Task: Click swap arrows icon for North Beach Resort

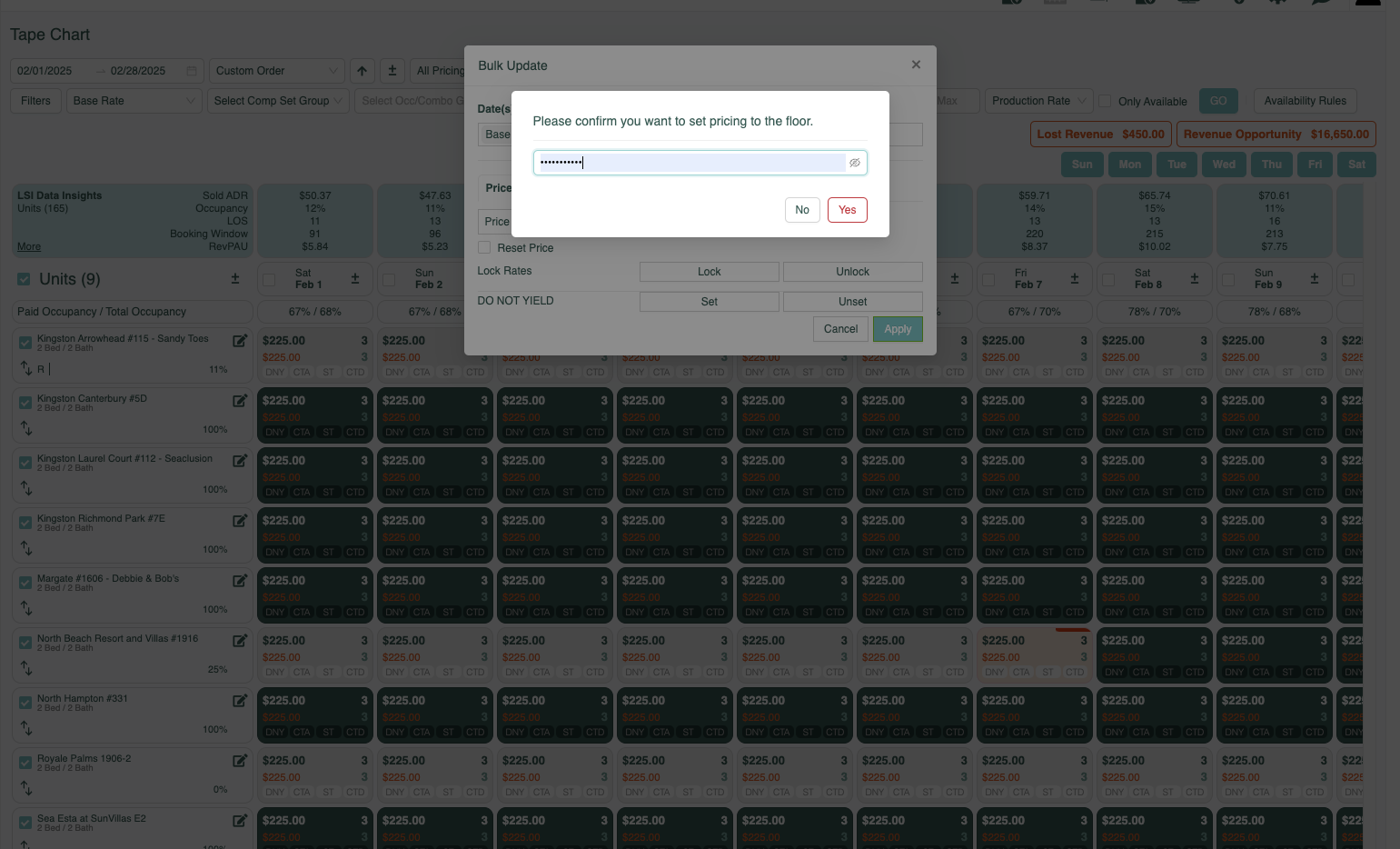Action: click(26, 668)
